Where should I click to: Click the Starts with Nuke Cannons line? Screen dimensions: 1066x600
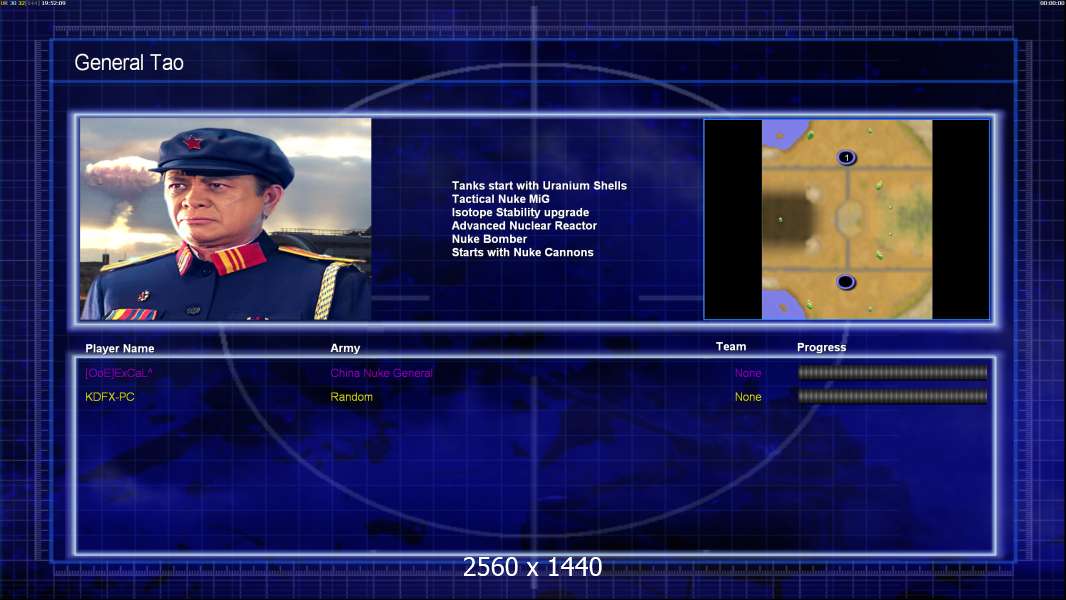tap(522, 252)
